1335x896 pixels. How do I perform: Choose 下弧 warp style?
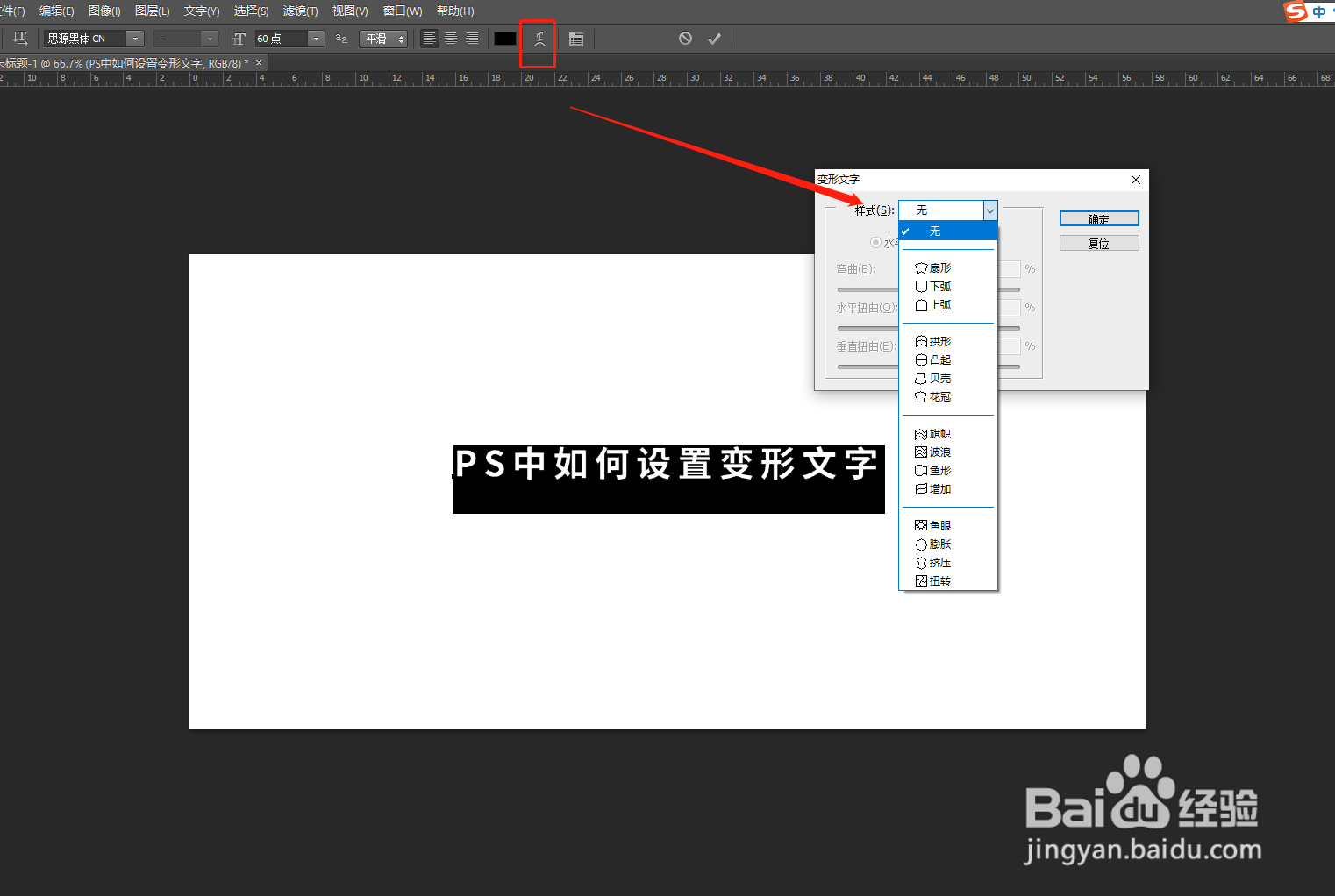coord(948,287)
